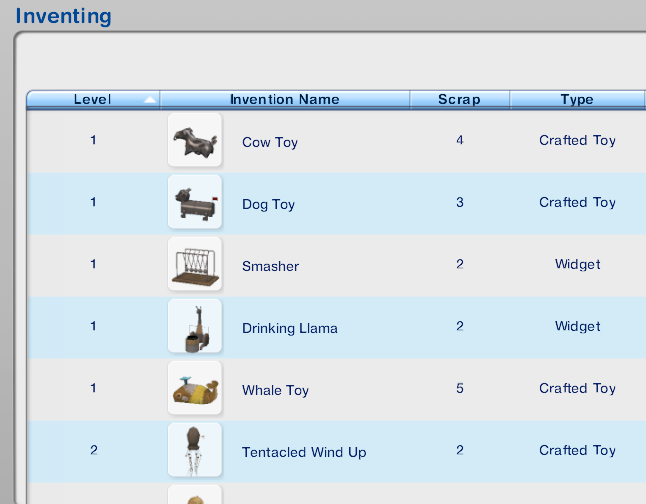Screen dimensions: 646x504
Task: Sort by Invention Name column header
Action: tap(285, 99)
